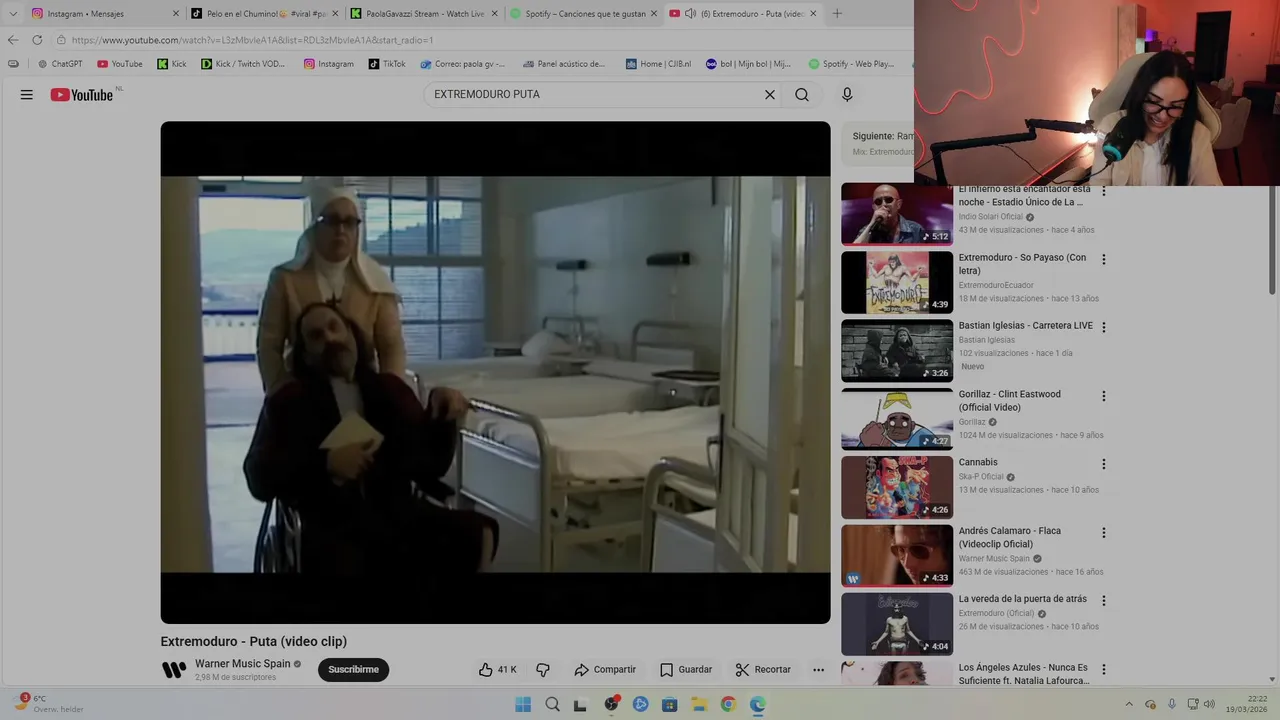The image size is (1280, 720).
Task: Dislike the video with thumbs down
Action: (543, 669)
